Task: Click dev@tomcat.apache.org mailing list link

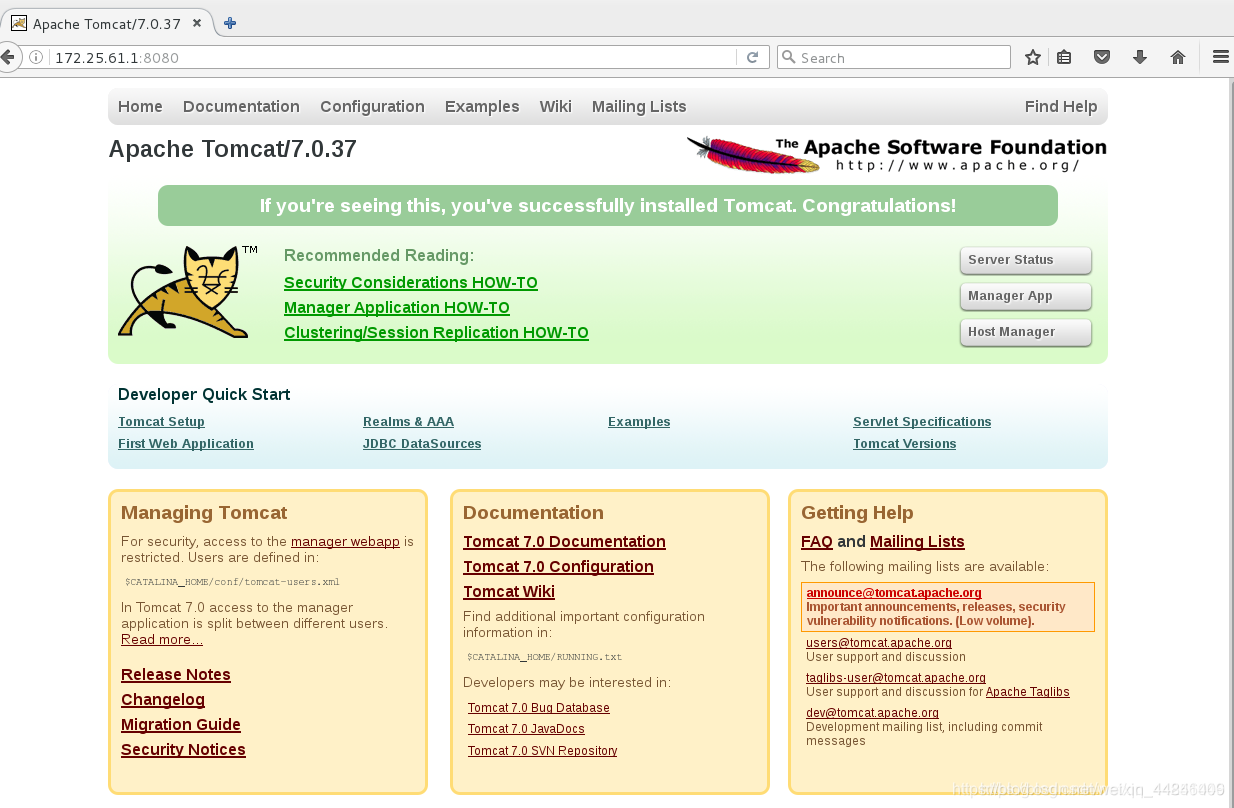Action: tap(872, 713)
